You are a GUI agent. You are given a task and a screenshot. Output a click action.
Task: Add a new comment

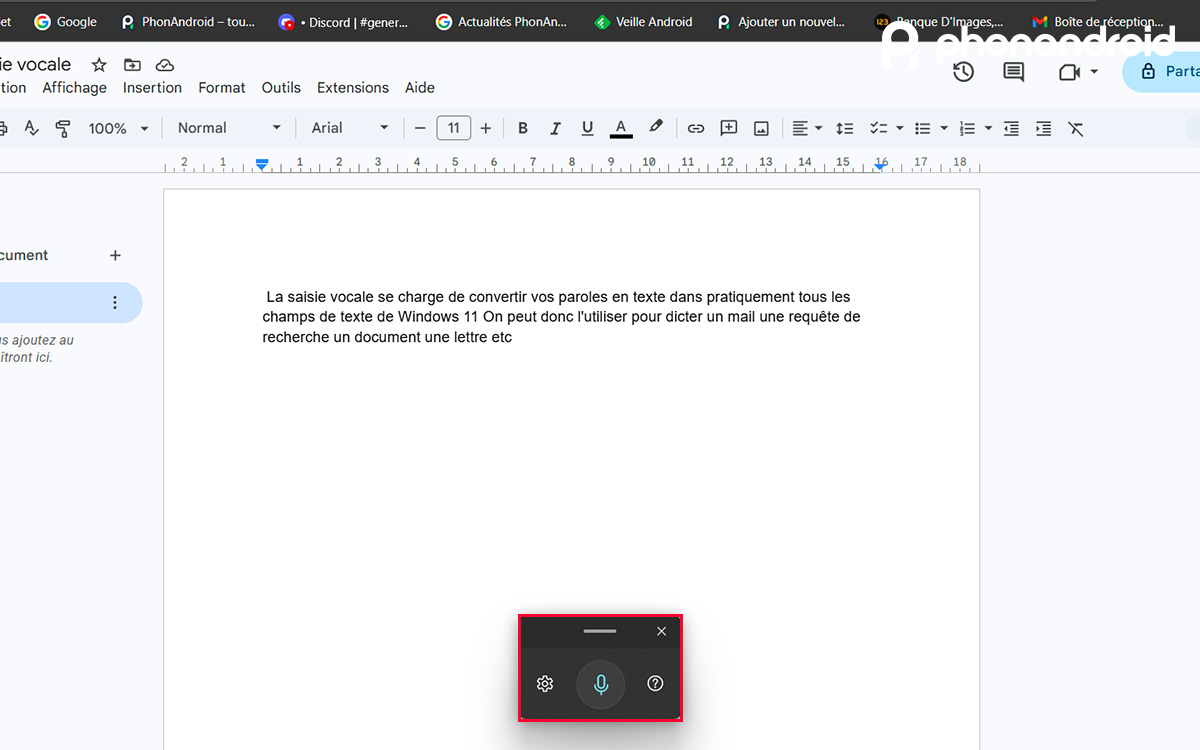[x=728, y=128]
